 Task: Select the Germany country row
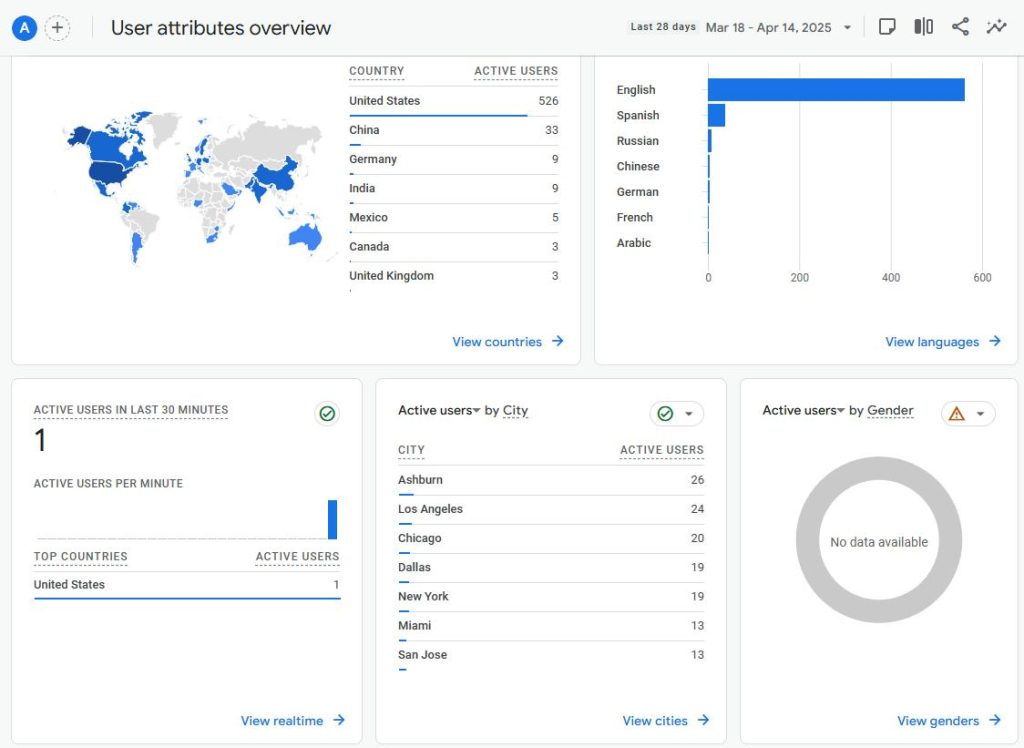(x=454, y=159)
